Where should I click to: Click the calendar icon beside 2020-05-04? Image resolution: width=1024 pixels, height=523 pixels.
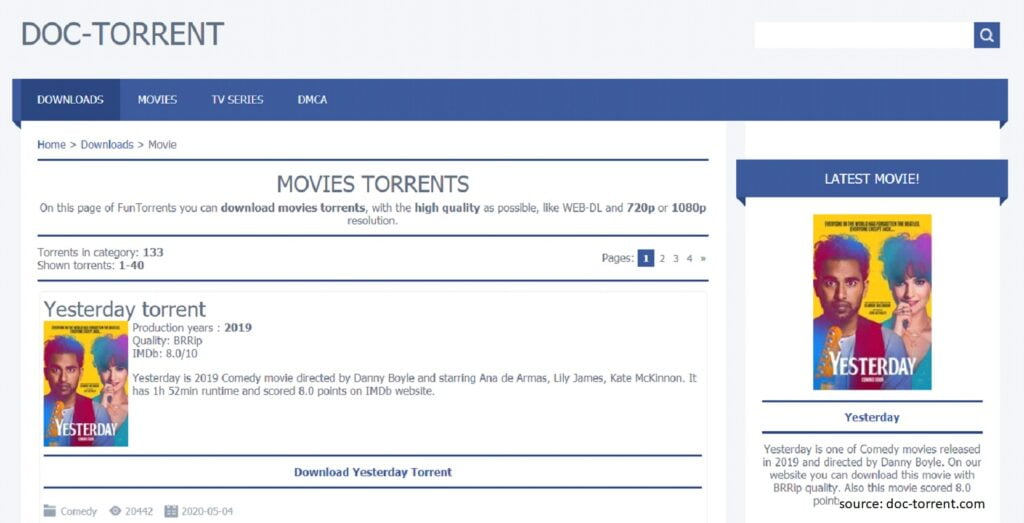click(x=171, y=511)
